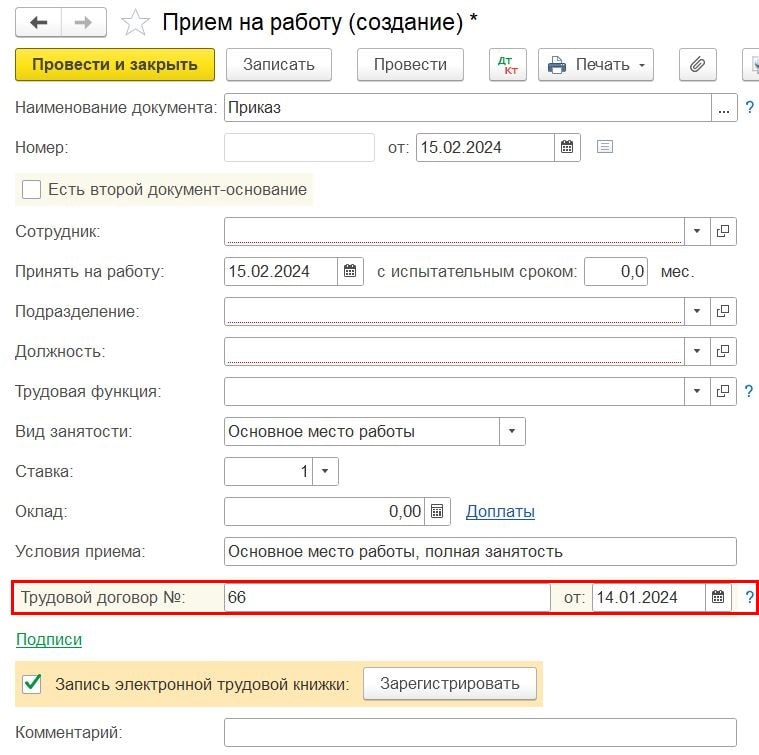Enable Есть второй документ-основание checkbox
Image resolution: width=759 pixels, height=755 pixels.
[31, 189]
